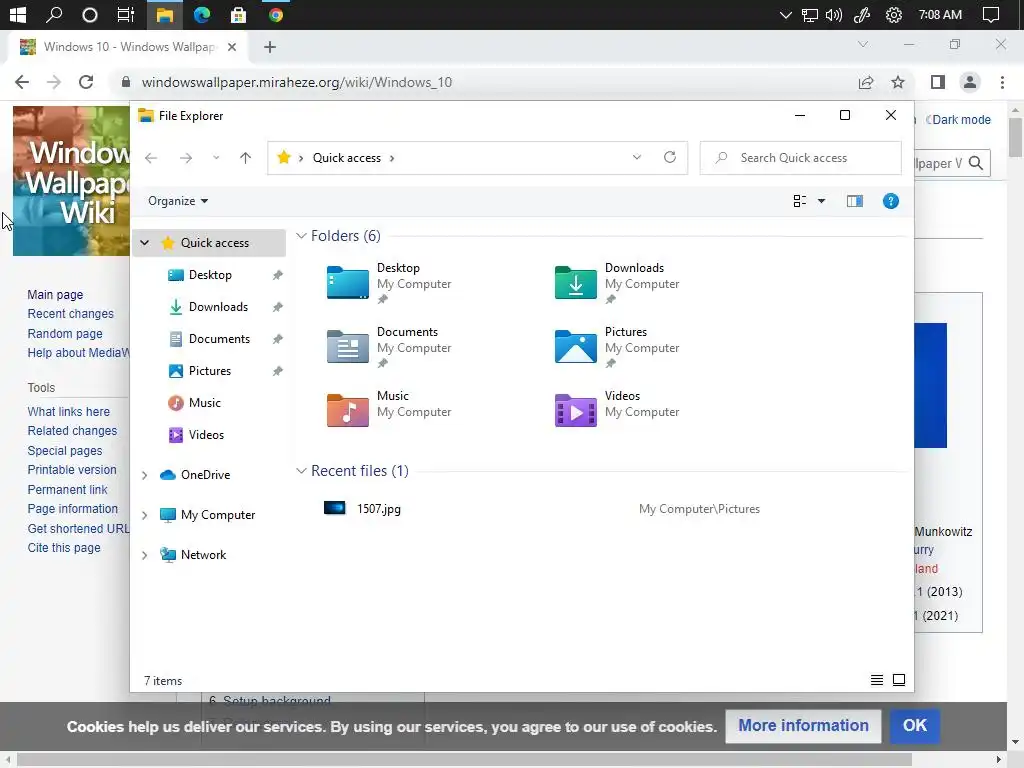This screenshot has height=768, width=1024.
Task: Go back in Chrome browser
Action: point(22,82)
